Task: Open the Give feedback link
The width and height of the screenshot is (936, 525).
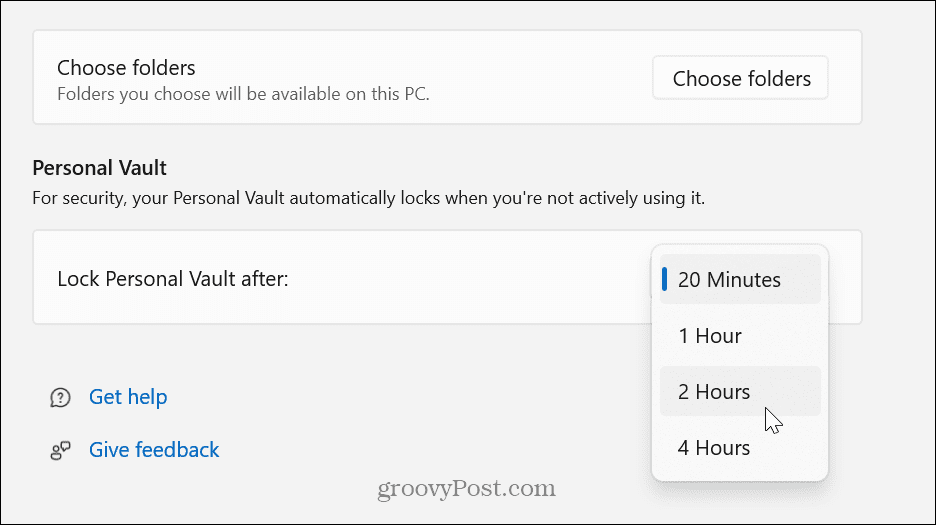Action: (154, 450)
